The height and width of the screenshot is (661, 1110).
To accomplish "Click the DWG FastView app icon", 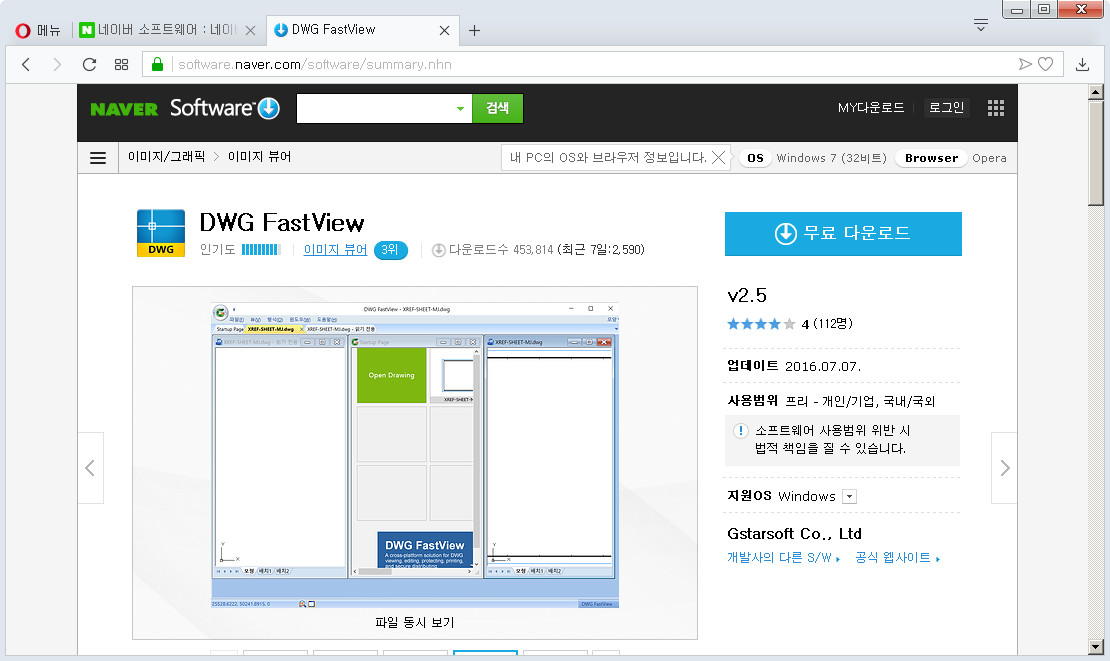I will [161, 233].
